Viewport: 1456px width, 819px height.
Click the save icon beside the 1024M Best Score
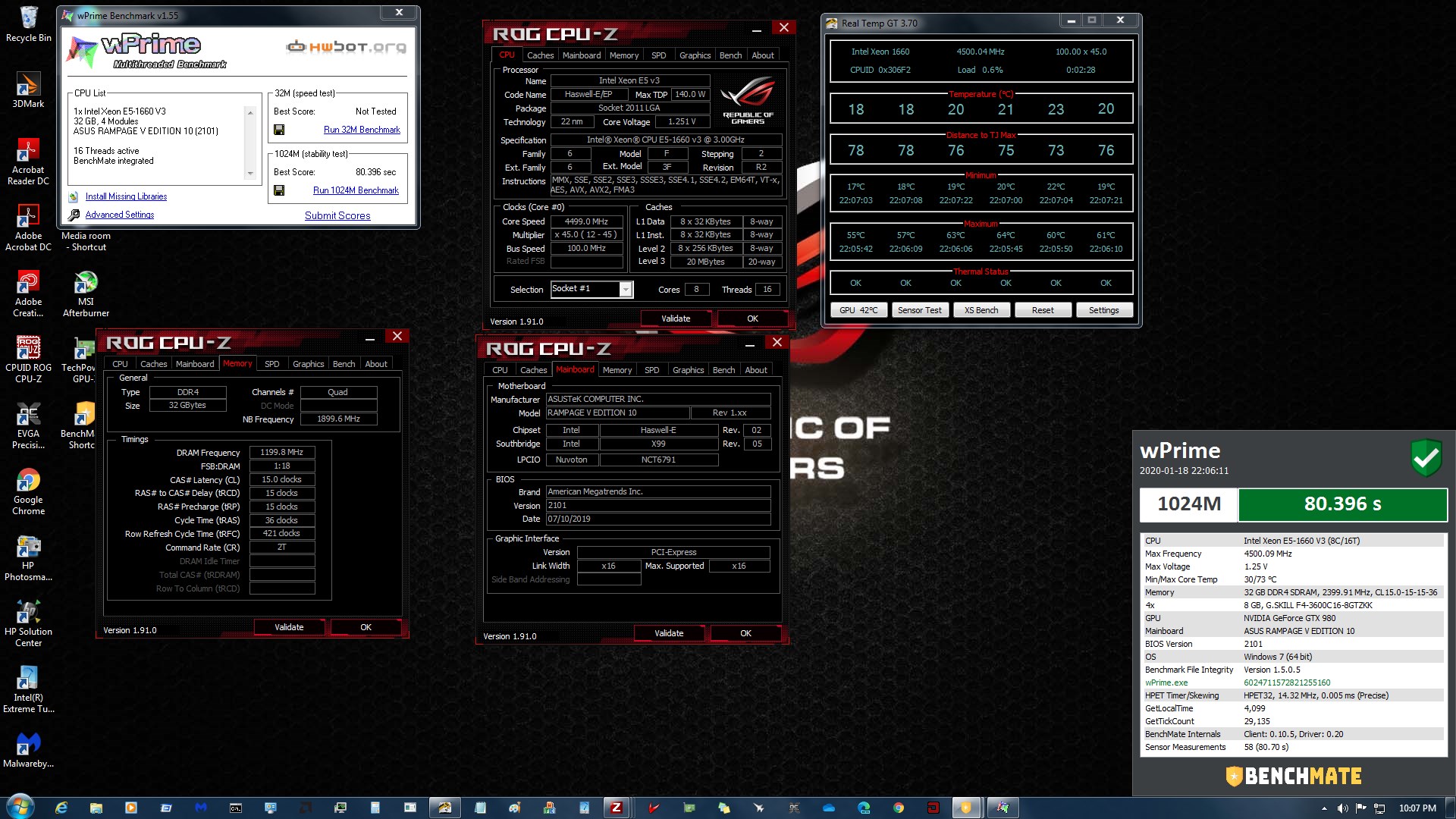click(279, 190)
